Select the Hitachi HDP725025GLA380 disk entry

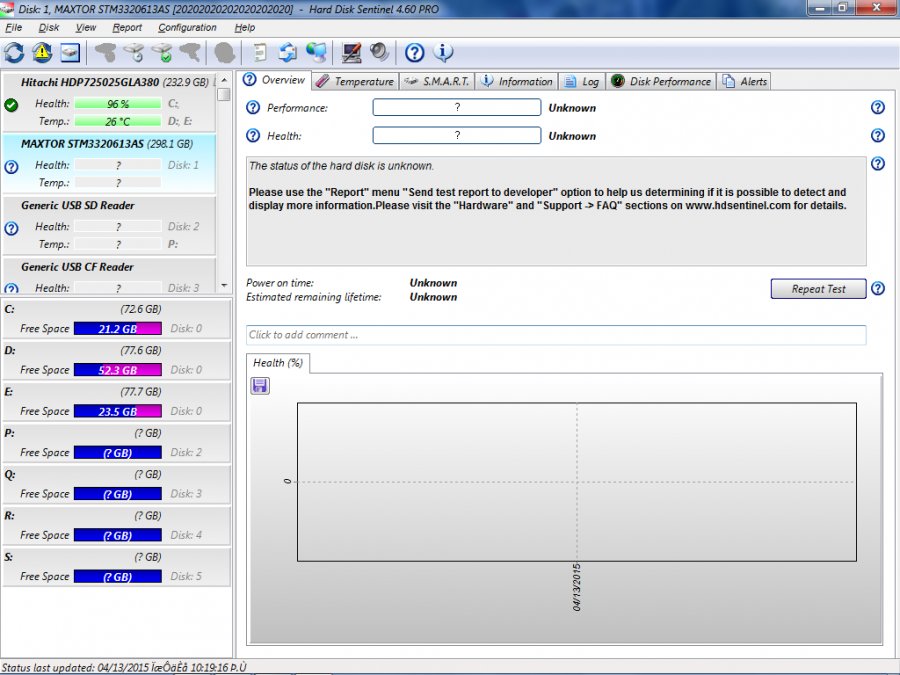109,101
